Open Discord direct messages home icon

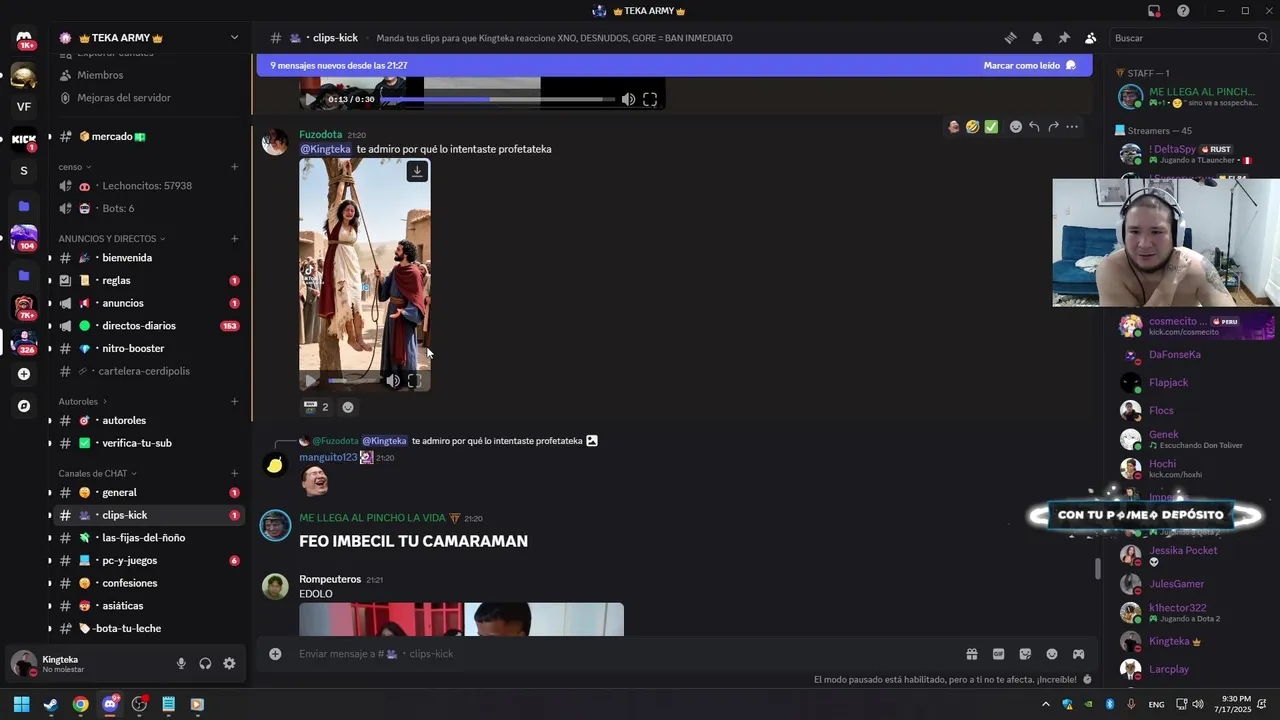[x=24, y=38]
